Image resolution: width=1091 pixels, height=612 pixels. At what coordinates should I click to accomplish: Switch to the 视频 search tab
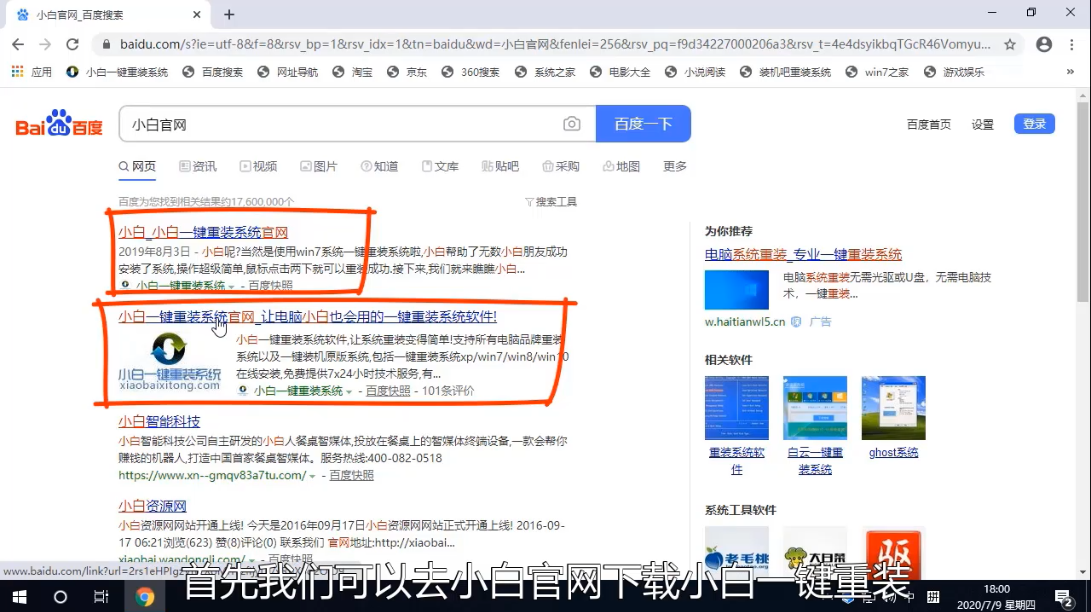(265, 166)
